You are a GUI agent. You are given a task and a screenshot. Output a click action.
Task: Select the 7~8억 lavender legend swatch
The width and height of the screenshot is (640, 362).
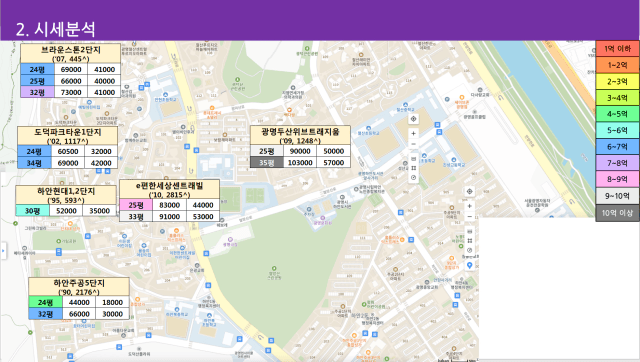click(617, 163)
